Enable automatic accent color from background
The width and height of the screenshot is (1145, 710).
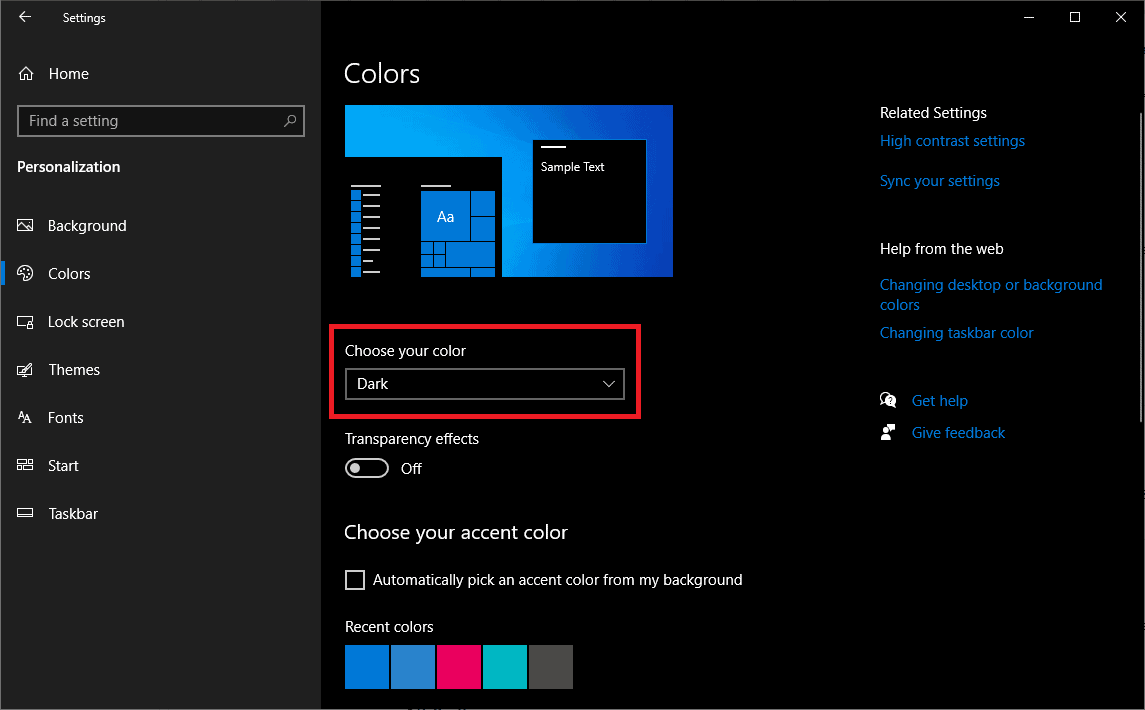pos(355,579)
